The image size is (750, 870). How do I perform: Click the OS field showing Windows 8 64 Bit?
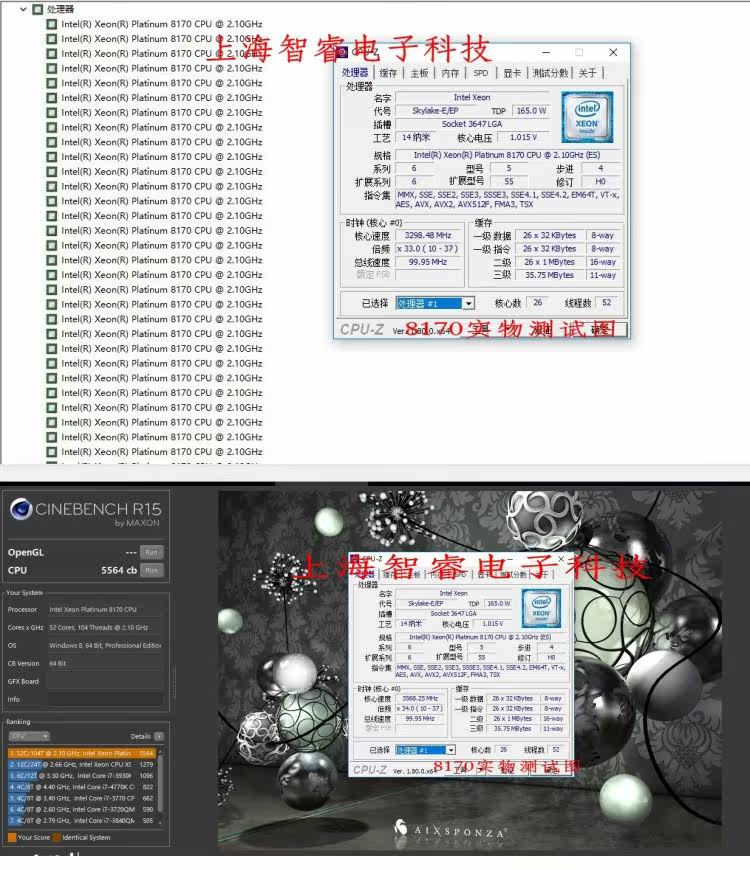[105, 645]
